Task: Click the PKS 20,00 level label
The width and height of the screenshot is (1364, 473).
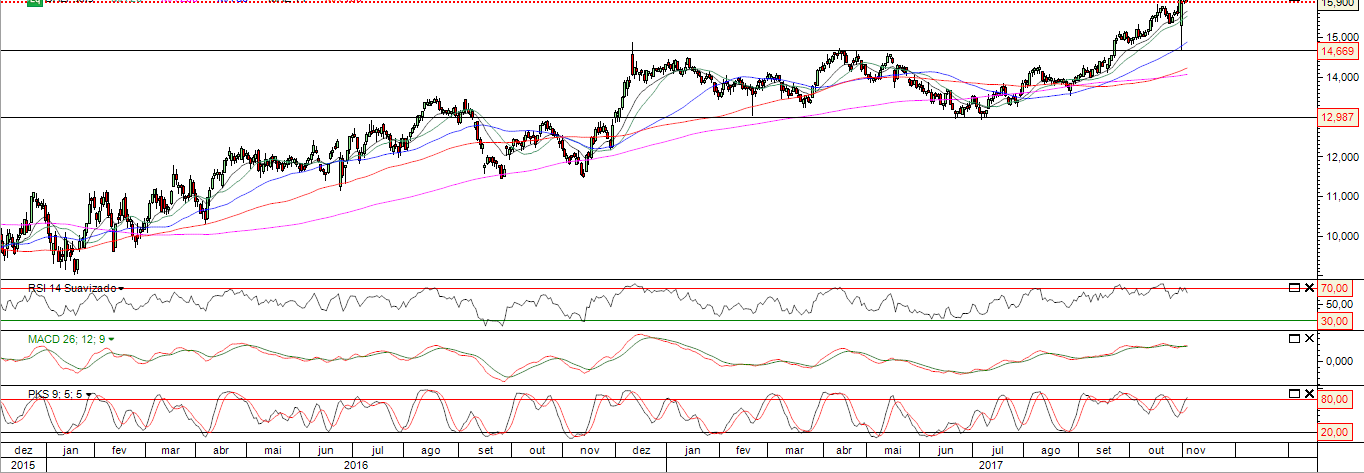Action: click(x=1337, y=433)
